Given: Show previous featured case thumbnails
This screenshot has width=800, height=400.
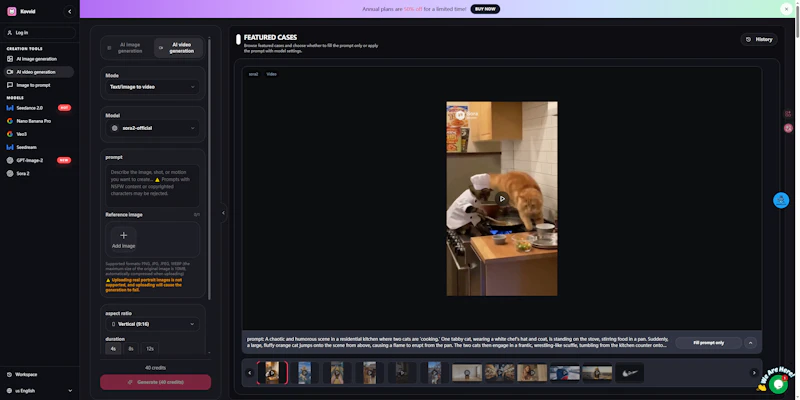Looking at the screenshot, I should (249, 373).
